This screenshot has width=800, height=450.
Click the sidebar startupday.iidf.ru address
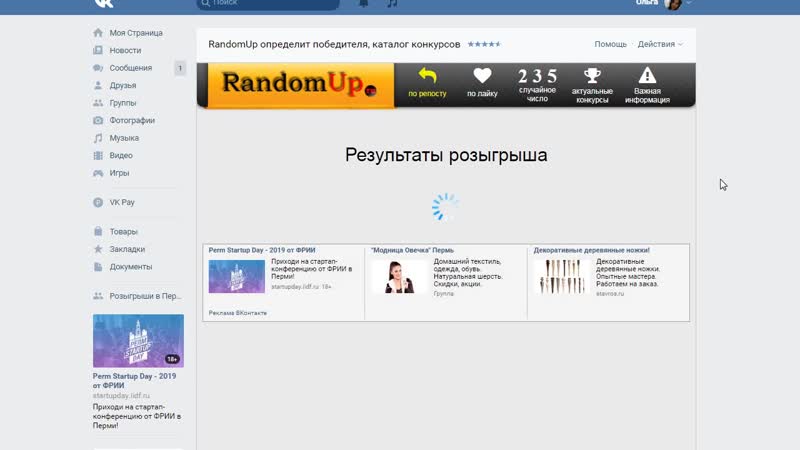(x=121, y=395)
